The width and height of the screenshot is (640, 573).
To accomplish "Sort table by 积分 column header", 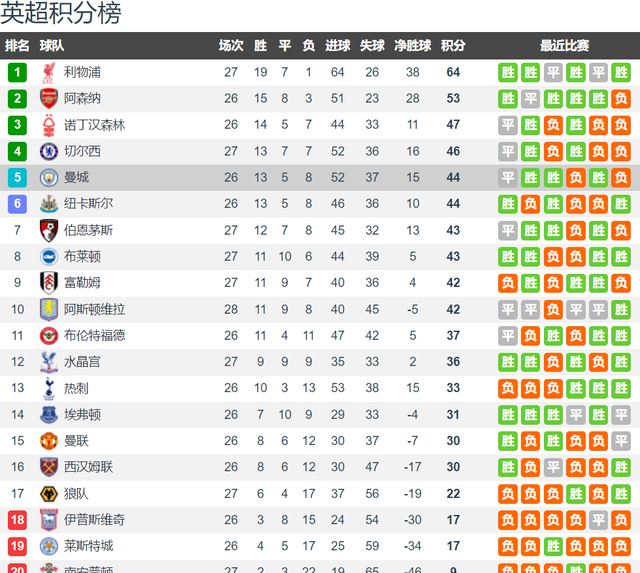I will (453, 45).
